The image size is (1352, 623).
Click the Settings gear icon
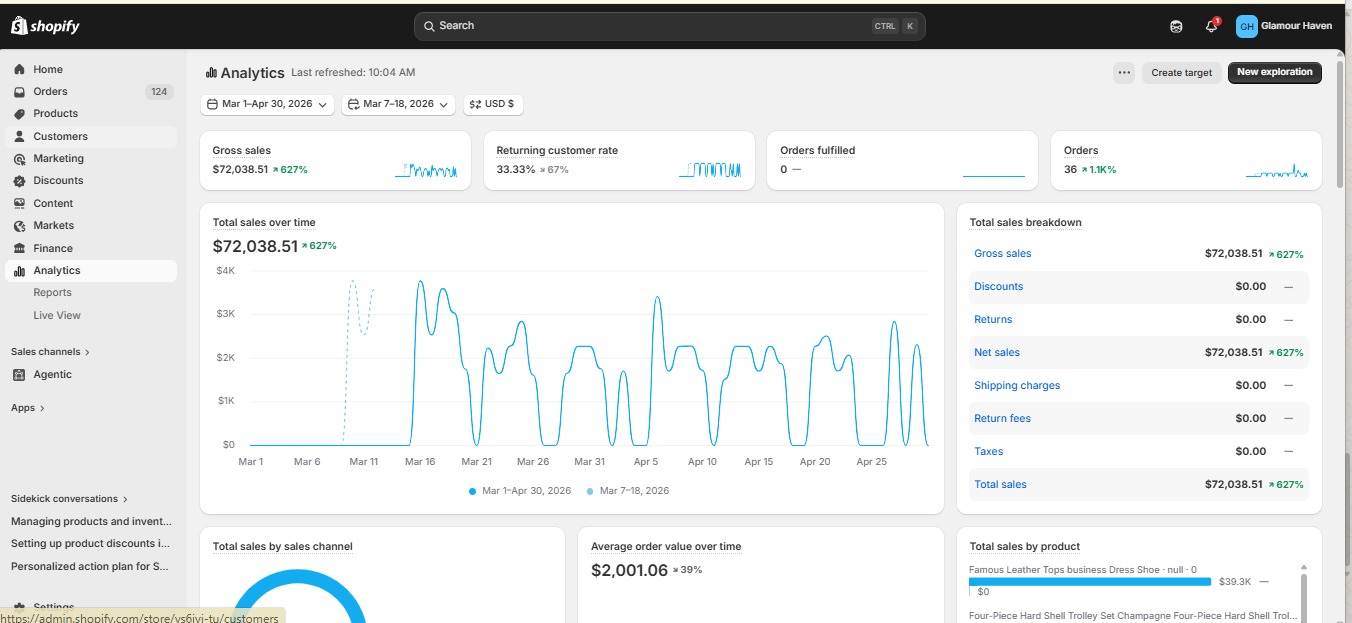tap(19, 607)
